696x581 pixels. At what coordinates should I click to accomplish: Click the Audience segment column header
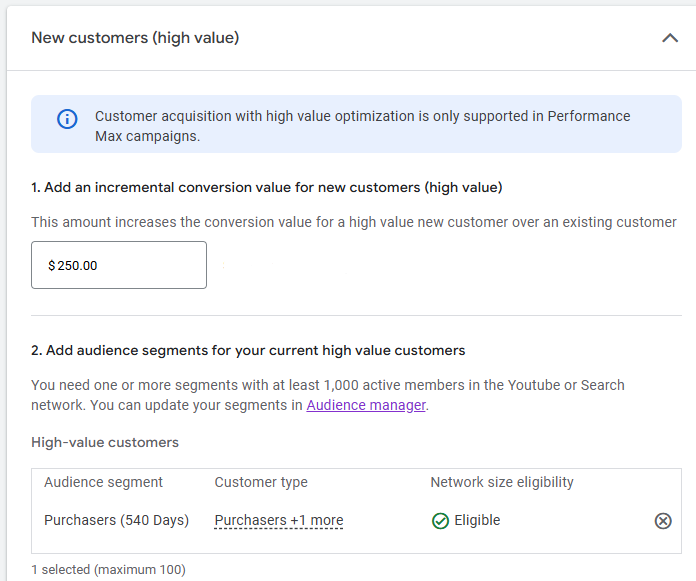[103, 482]
